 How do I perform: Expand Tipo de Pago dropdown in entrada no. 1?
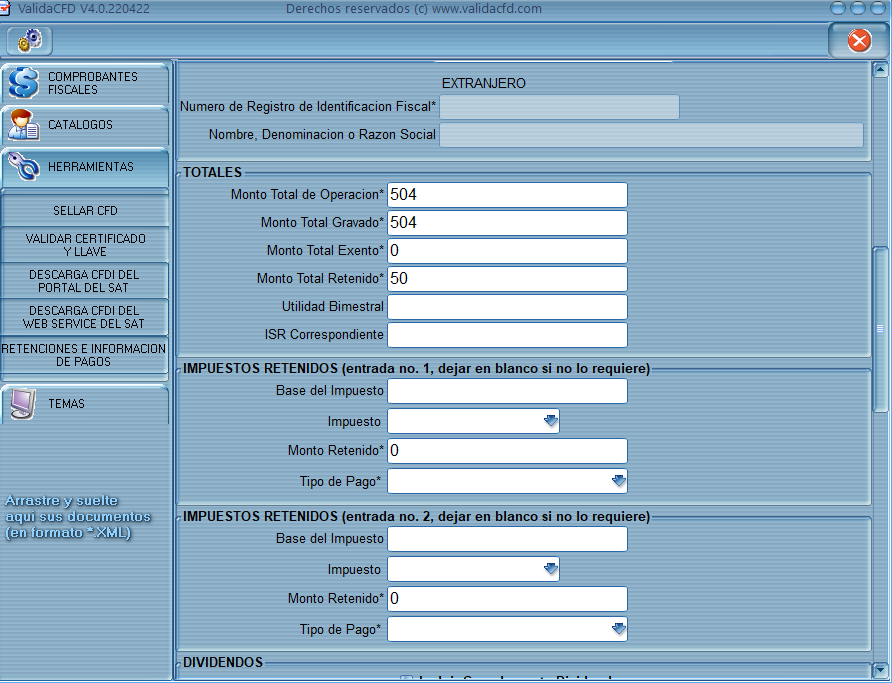[618, 481]
